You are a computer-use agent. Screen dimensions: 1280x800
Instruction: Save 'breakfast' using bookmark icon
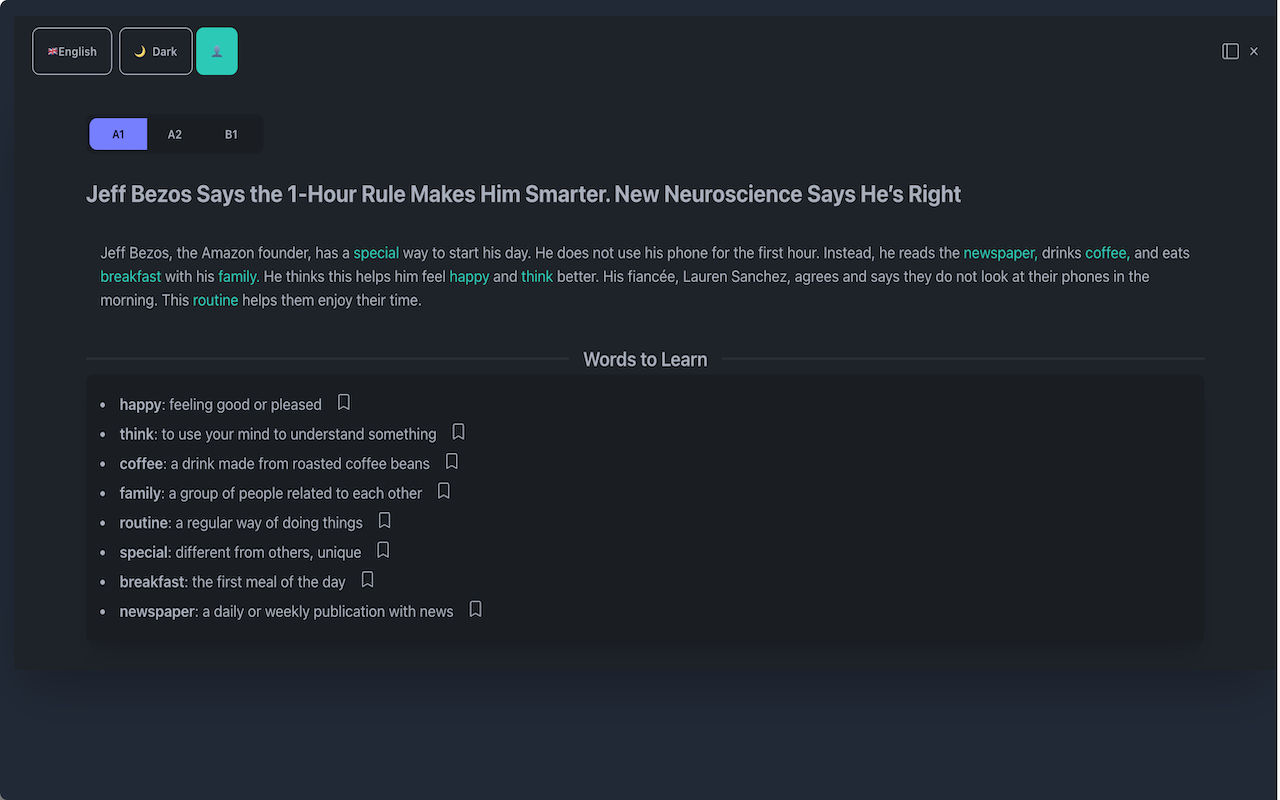pyautogui.click(x=368, y=580)
